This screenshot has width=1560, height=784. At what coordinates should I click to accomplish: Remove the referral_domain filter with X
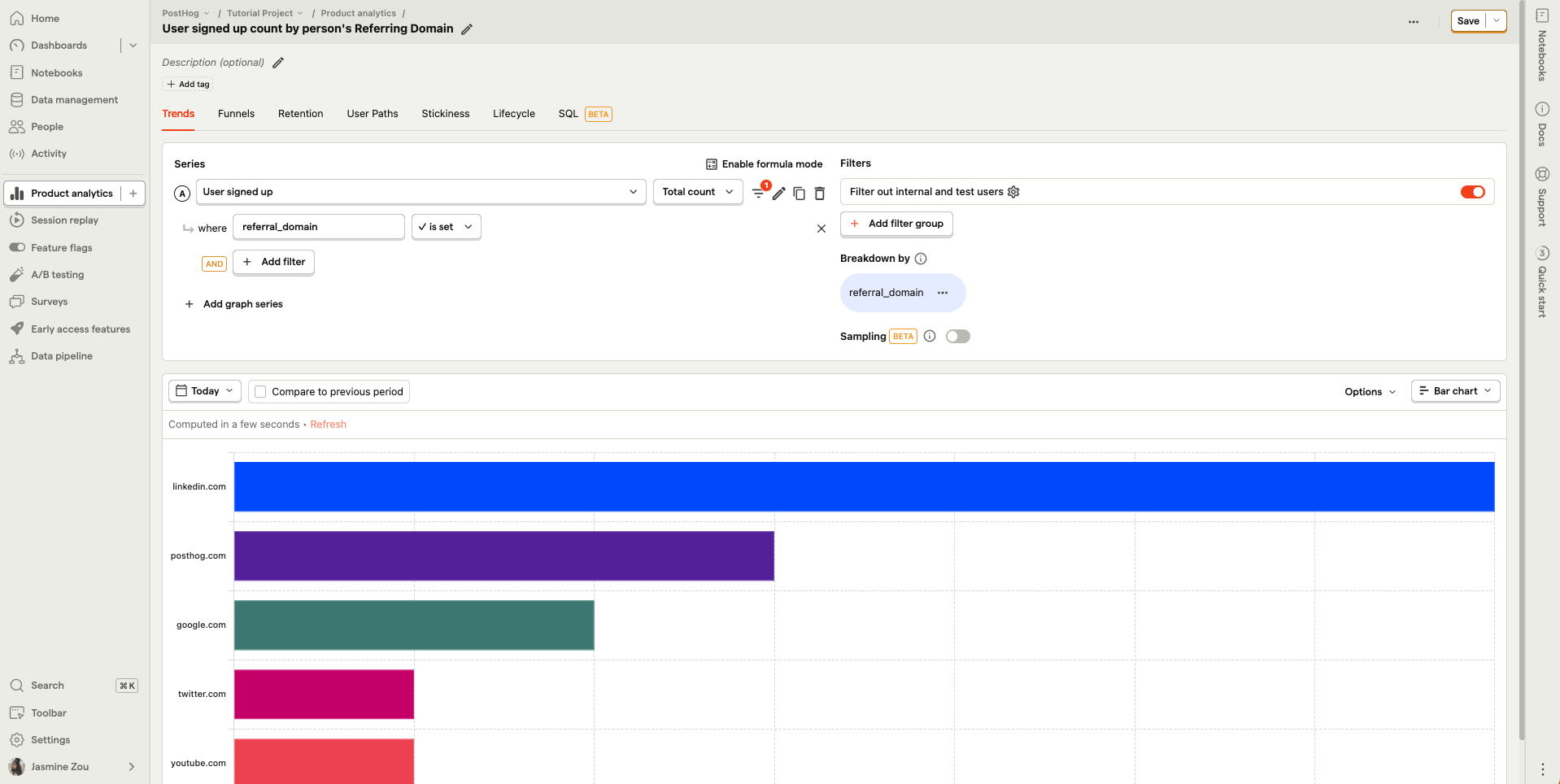coord(821,229)
